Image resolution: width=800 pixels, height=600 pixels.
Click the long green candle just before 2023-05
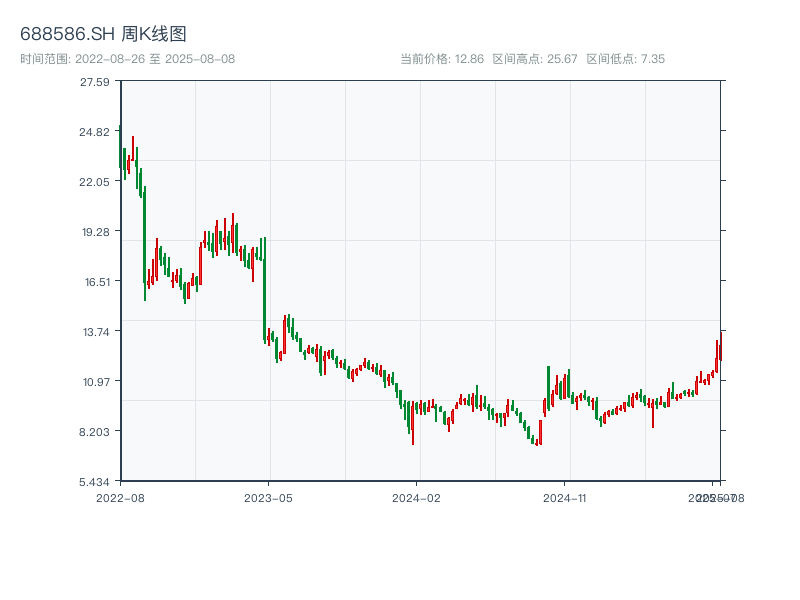pos(264,290)
